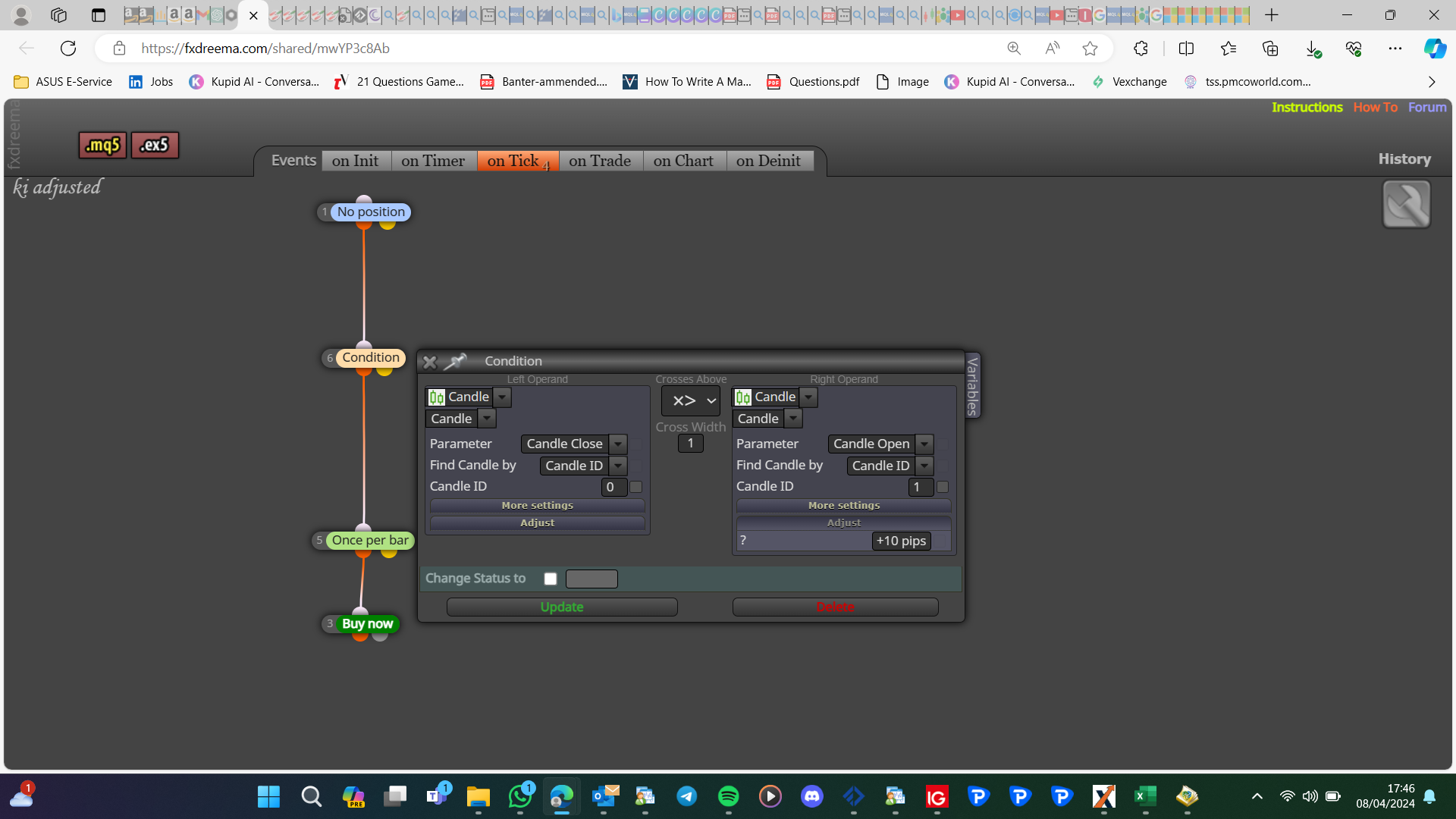This screenshot has width=1456, height=819.
Task: Switch to the on Trade tab
Action: (x=600, y=161)
